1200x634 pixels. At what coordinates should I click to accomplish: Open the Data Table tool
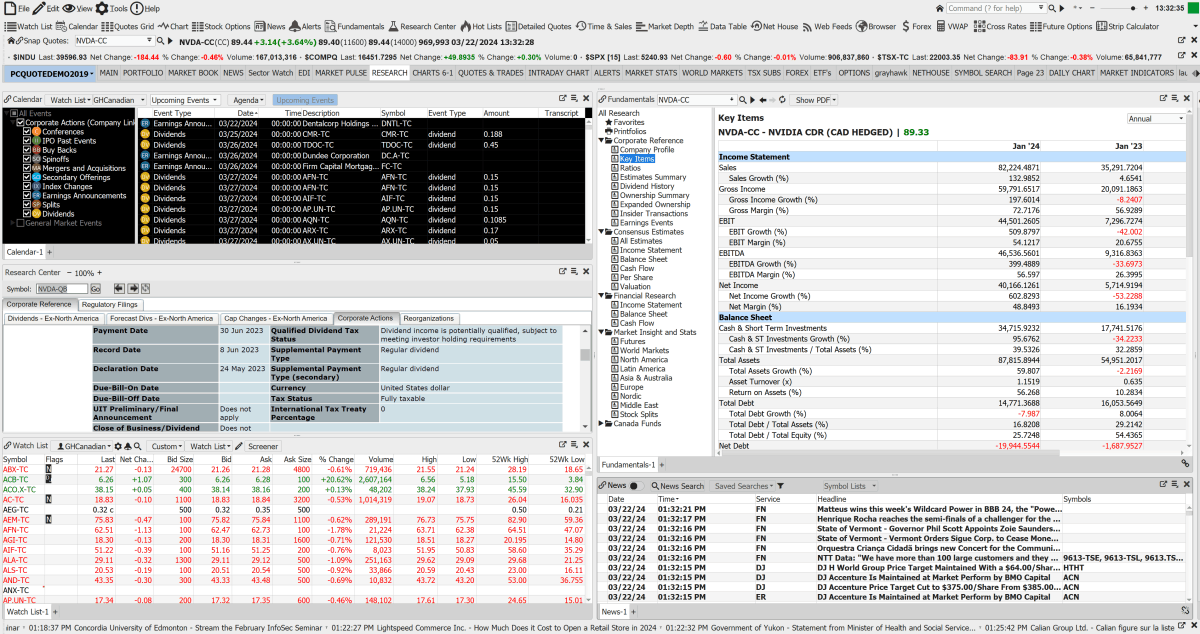click(724, 26)
